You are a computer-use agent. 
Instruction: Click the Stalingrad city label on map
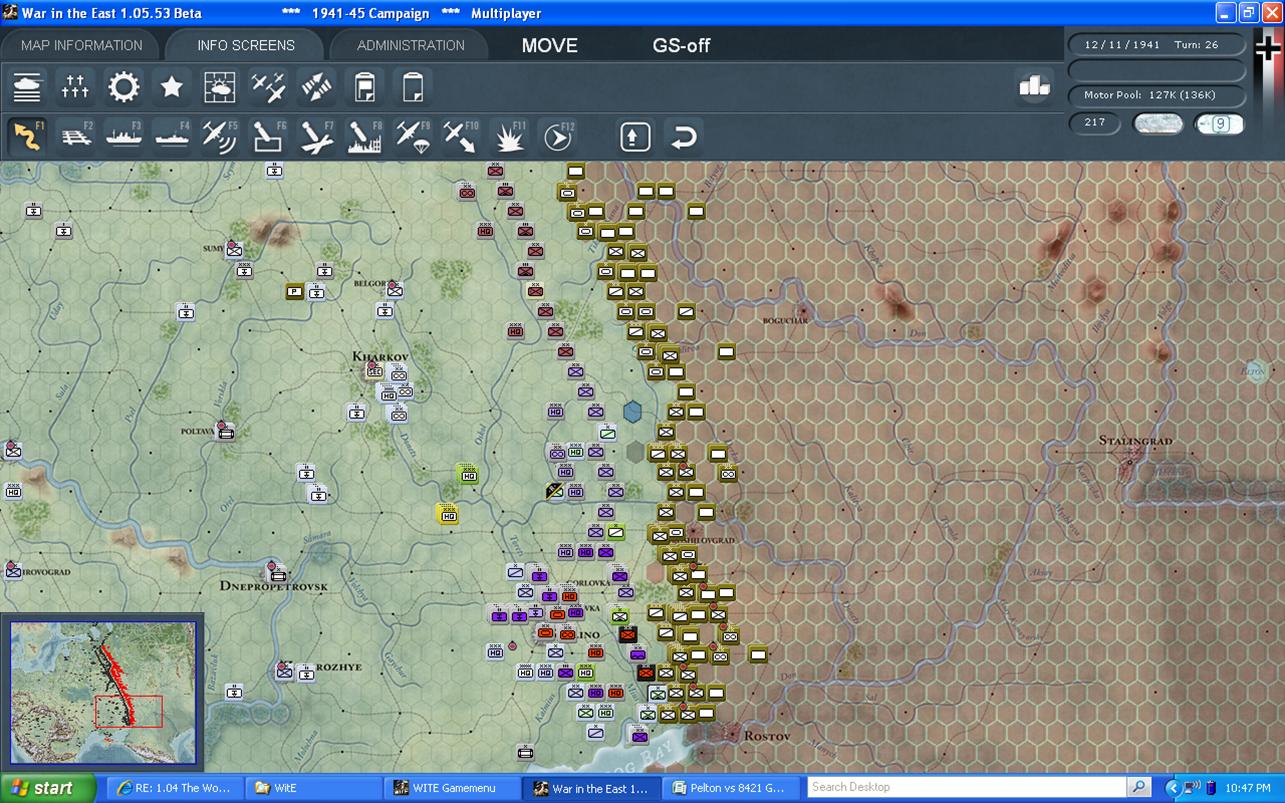tap(1136, 441)
